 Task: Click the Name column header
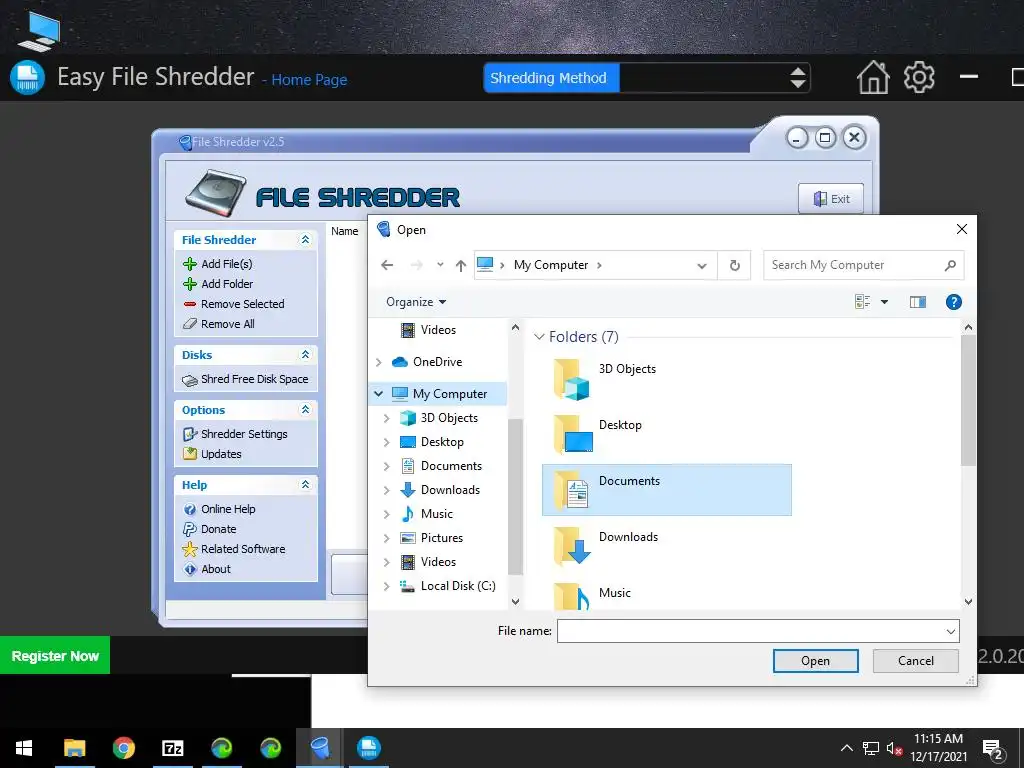(345, 231)
